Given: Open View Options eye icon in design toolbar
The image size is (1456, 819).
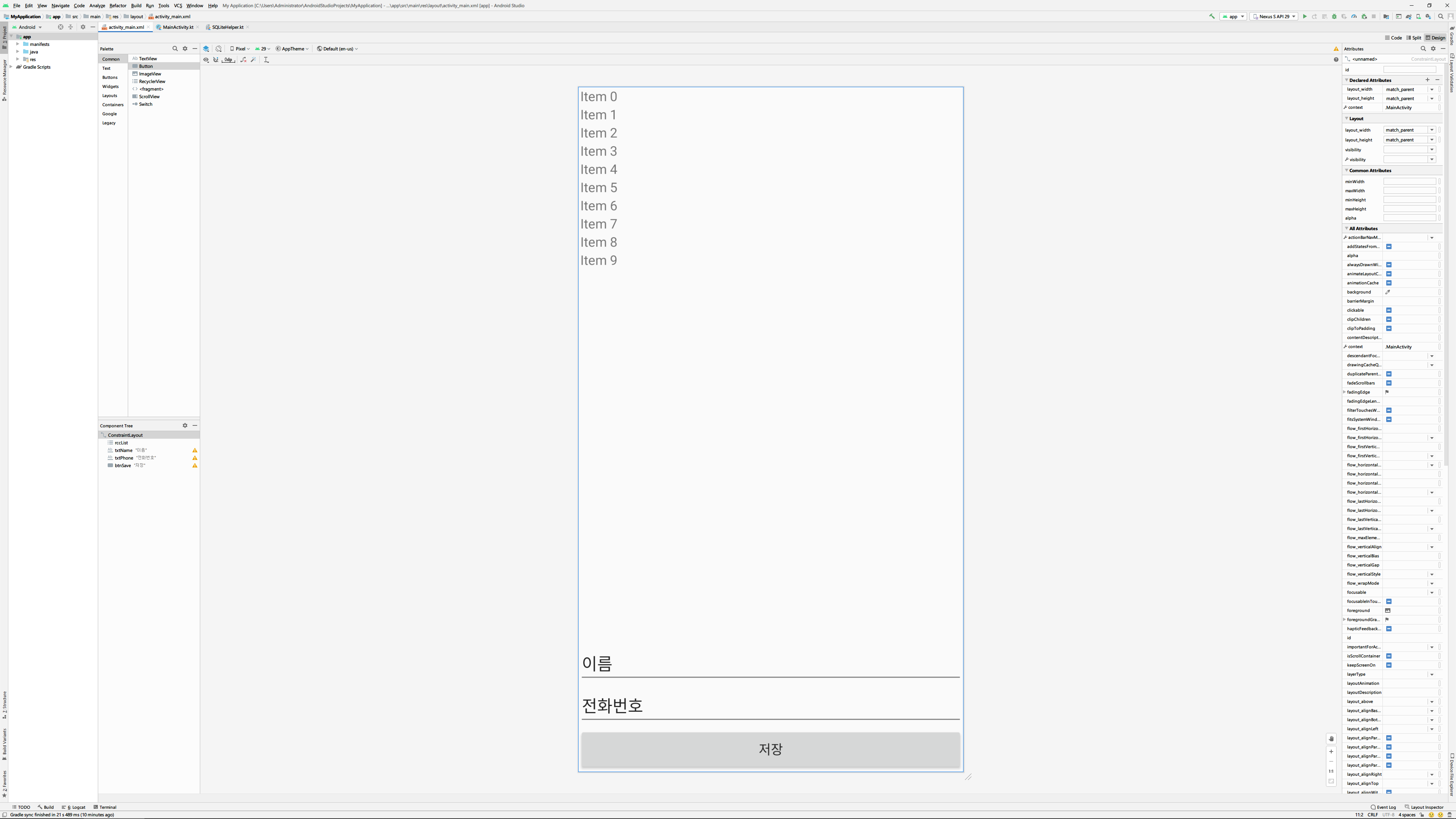Looking at the screenshot, I should (206, 60).
